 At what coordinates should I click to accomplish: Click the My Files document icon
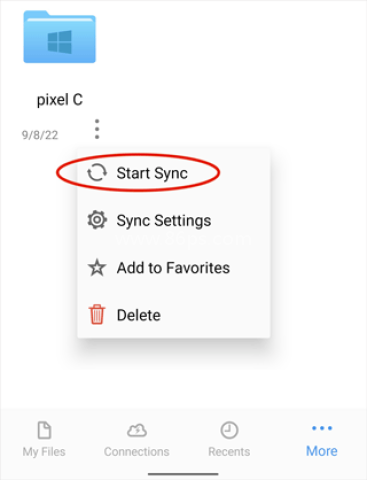44,430
